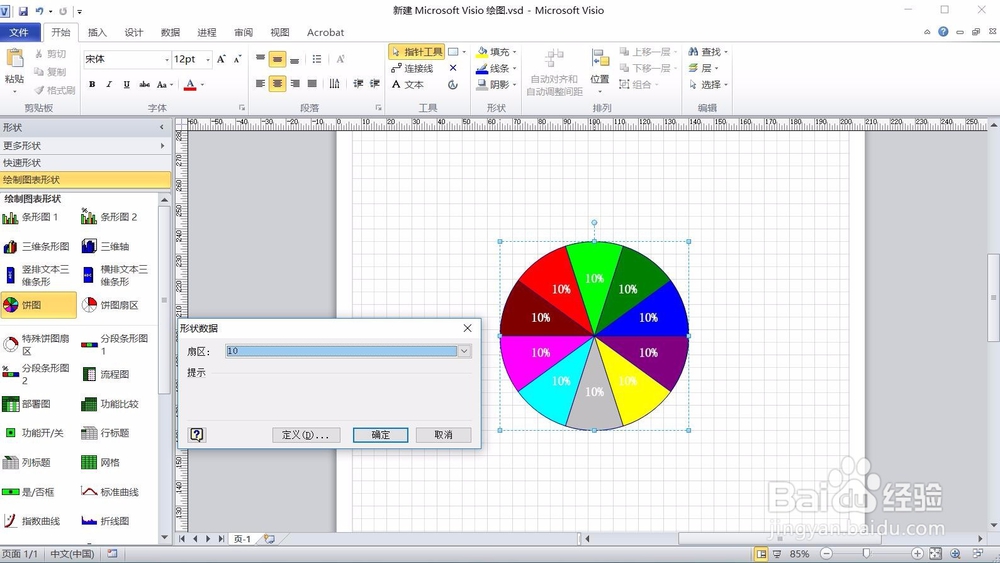The width and height of the screenshot is (1000, 563).
Task: Open the 扇区 sector count dropdown arrow
Action: click(464, 351)
